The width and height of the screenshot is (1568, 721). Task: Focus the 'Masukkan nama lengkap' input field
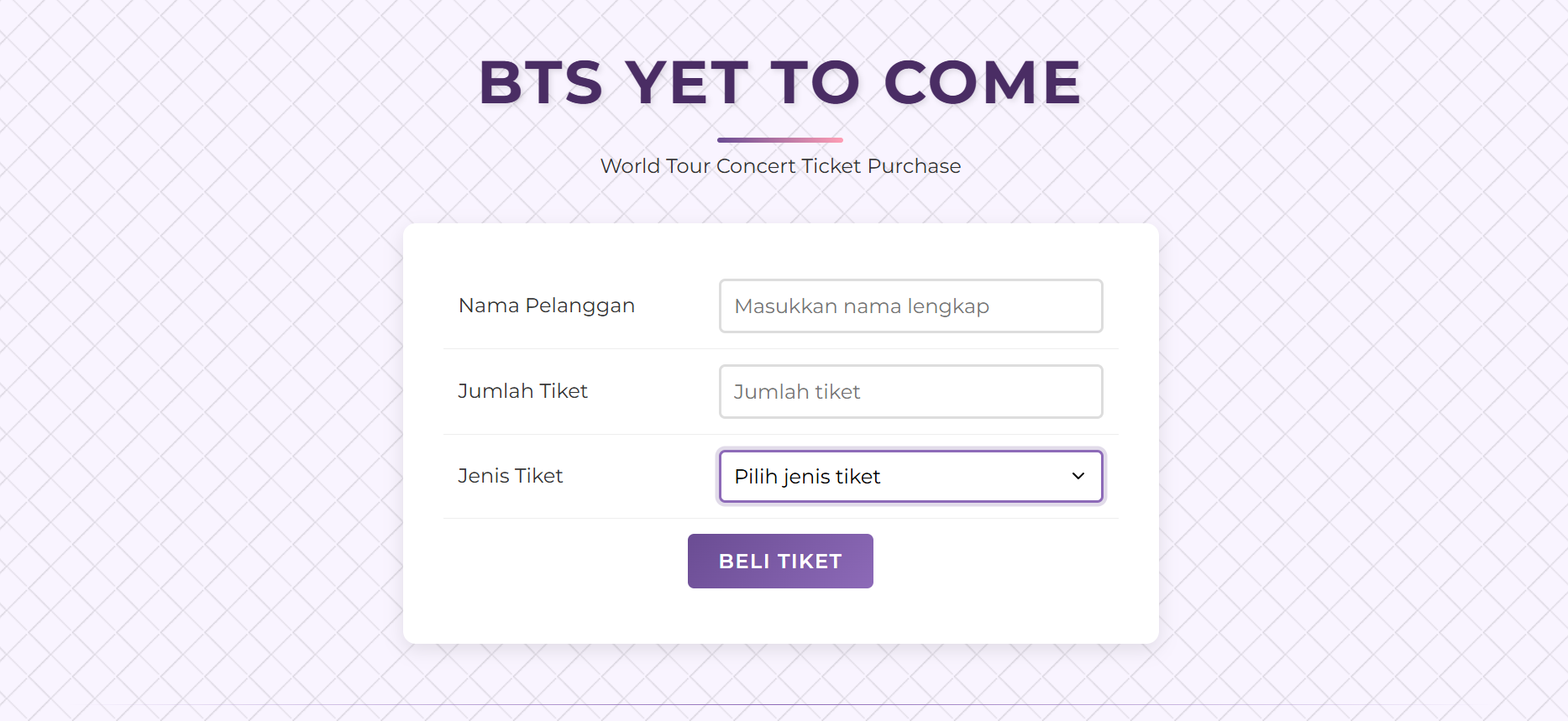910,306
